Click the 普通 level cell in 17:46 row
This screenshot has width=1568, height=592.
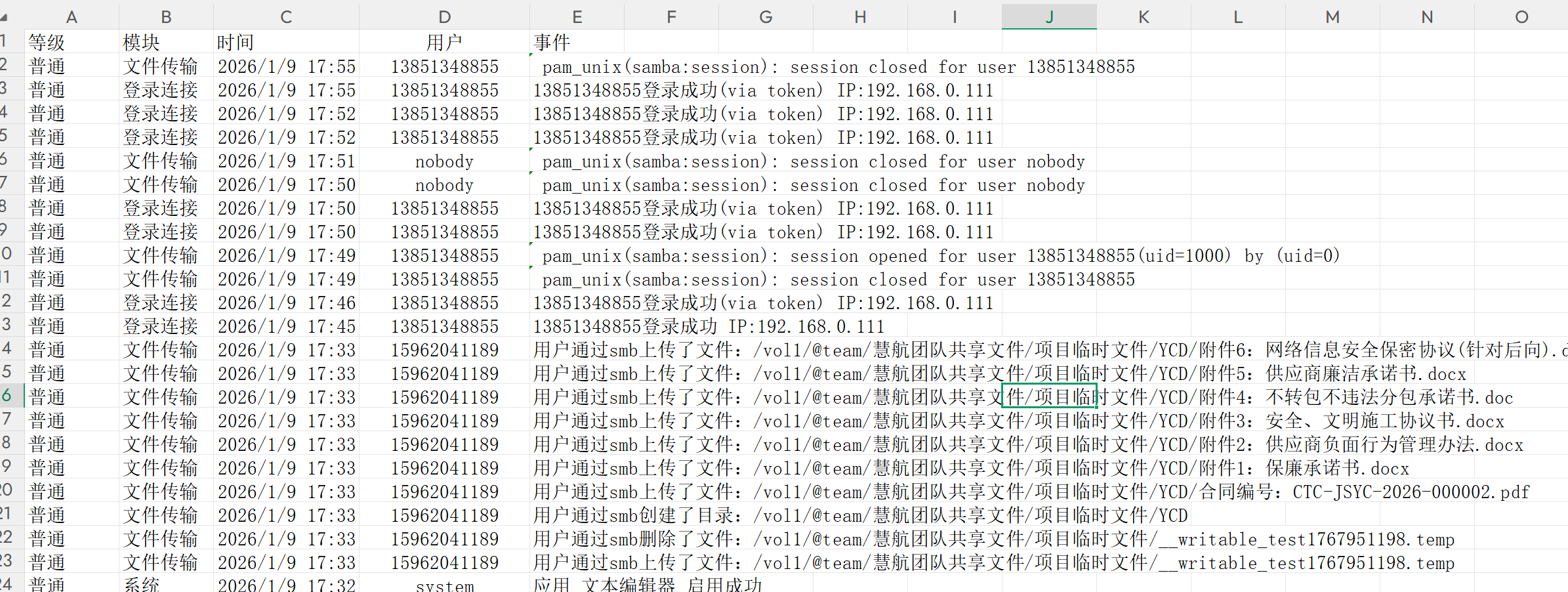point(72,303)
